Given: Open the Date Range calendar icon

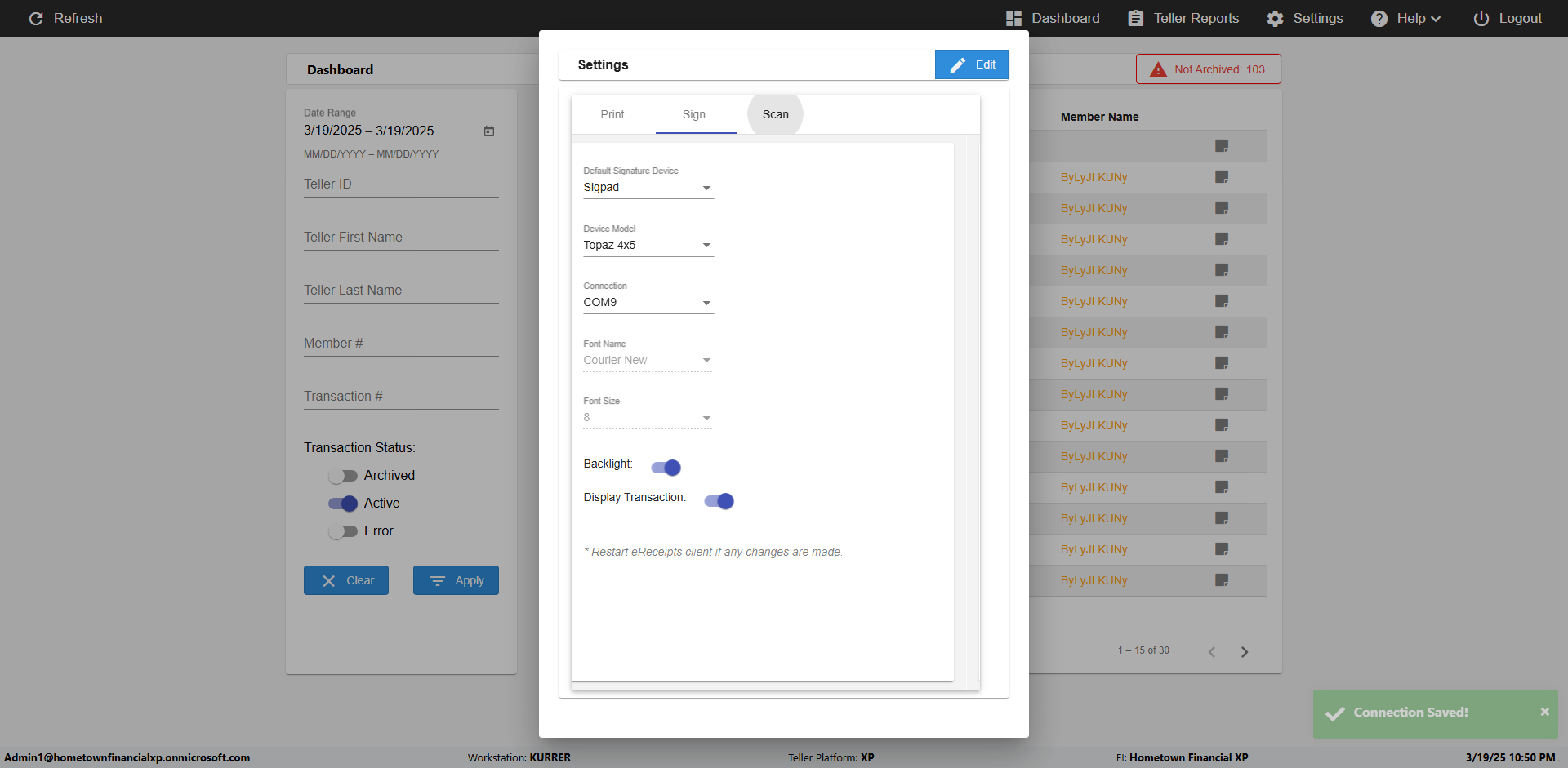Looking at the screenshot, I should coord(489,131).
